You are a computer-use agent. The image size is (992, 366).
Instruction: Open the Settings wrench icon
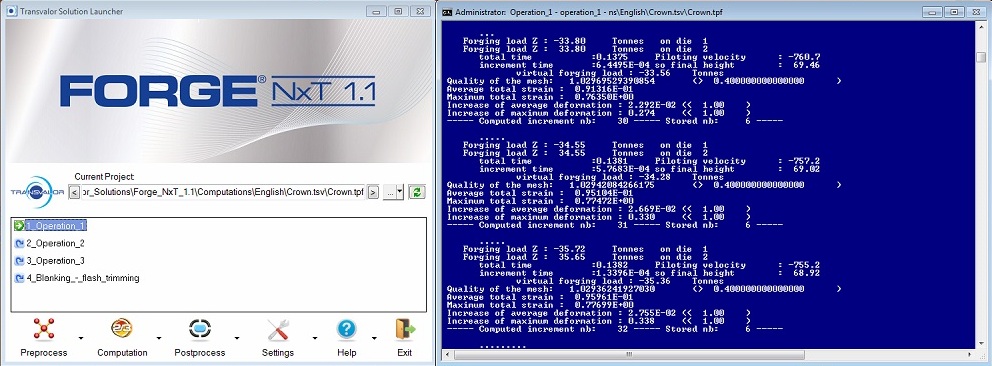[x=278, y=329]
